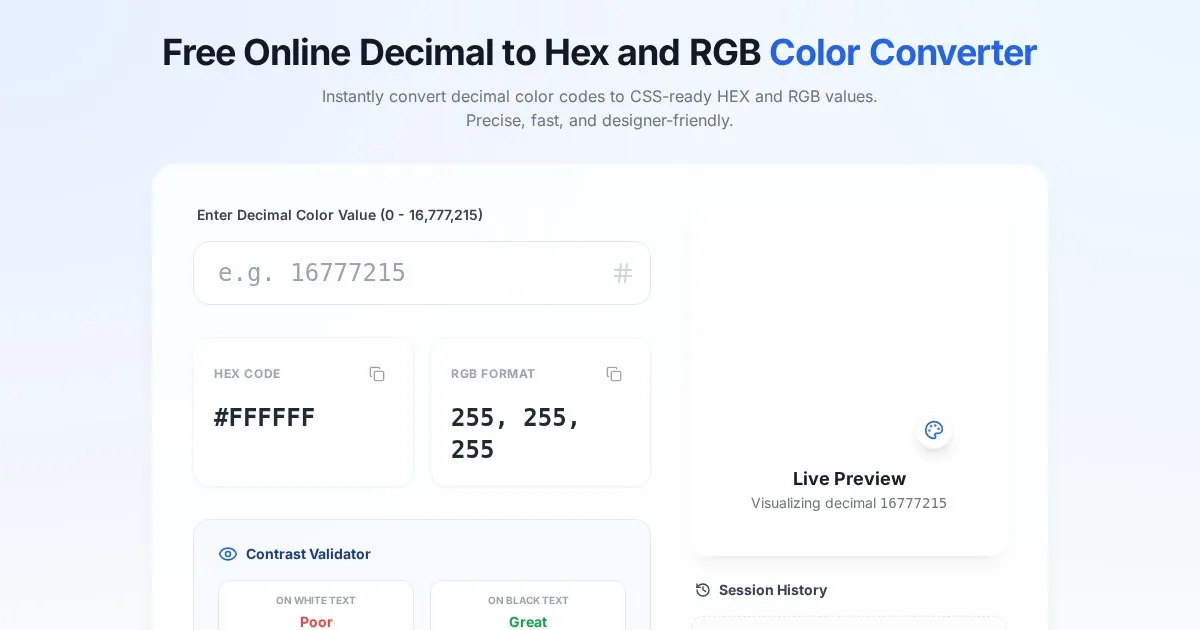Click the Session History heading

(773, 590)
